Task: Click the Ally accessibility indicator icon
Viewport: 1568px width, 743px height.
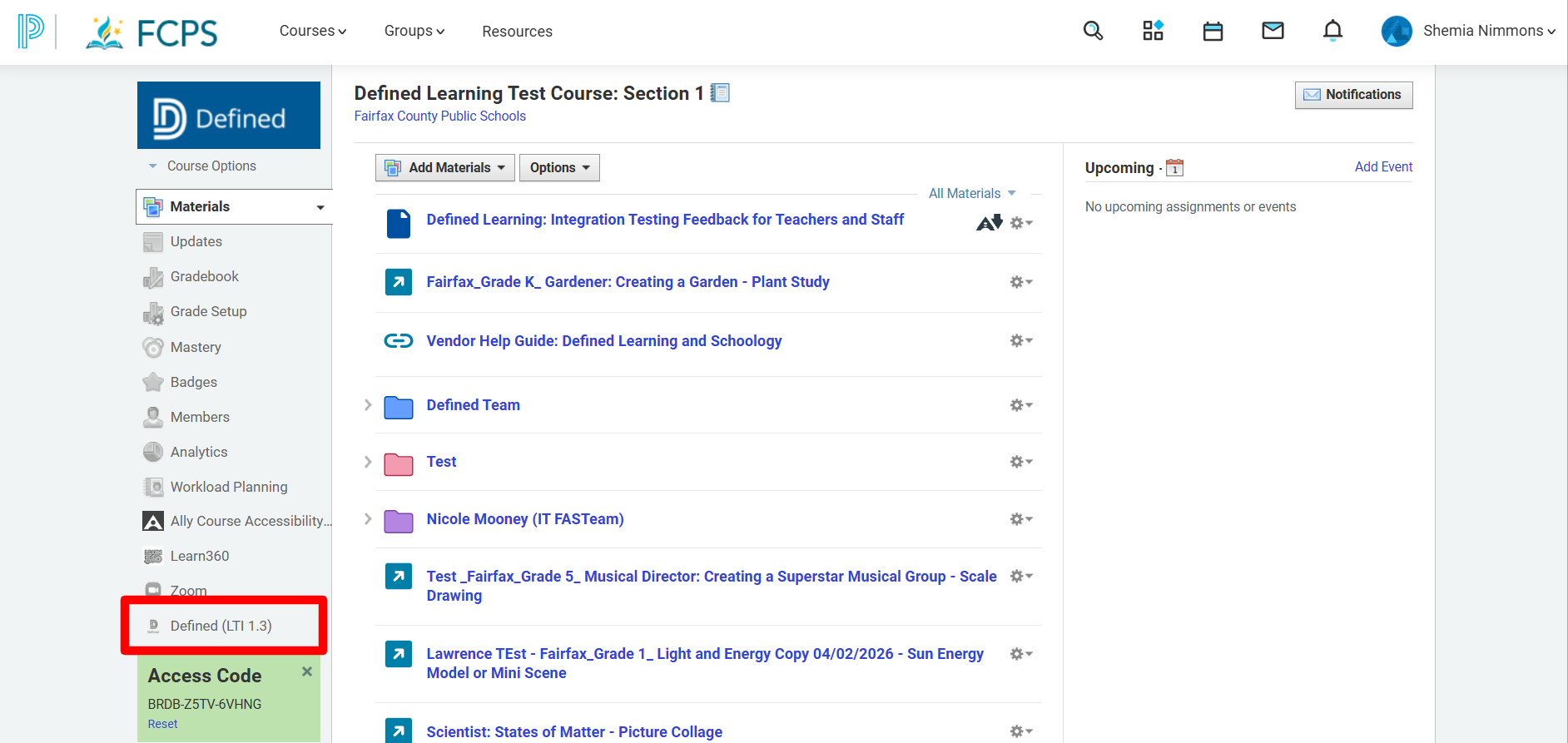Action: [x=989, y=222]
